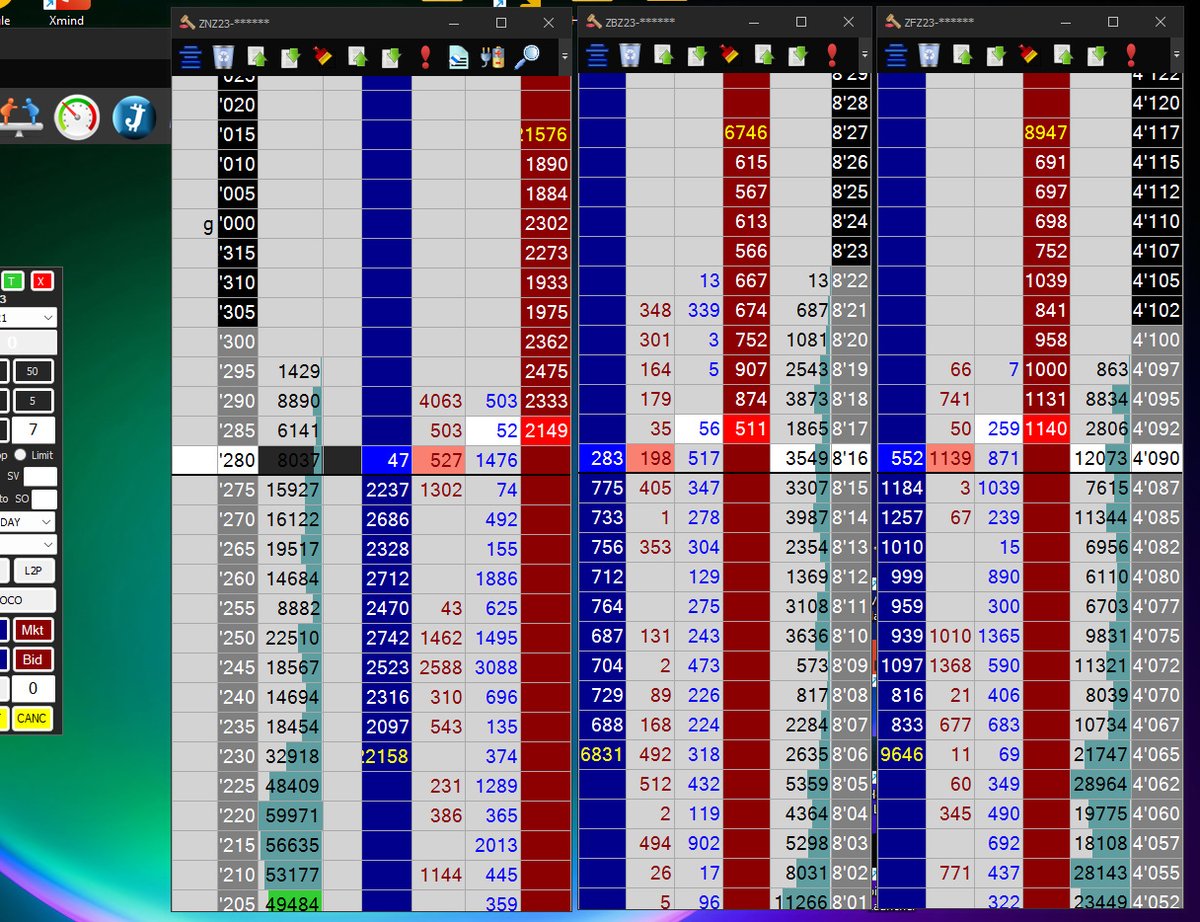This screenshot has width=1200, height=922.
Task: Click the red-yellow tag icon in ZFZ23 toolbar
Action: click(x=1029, y=55)
